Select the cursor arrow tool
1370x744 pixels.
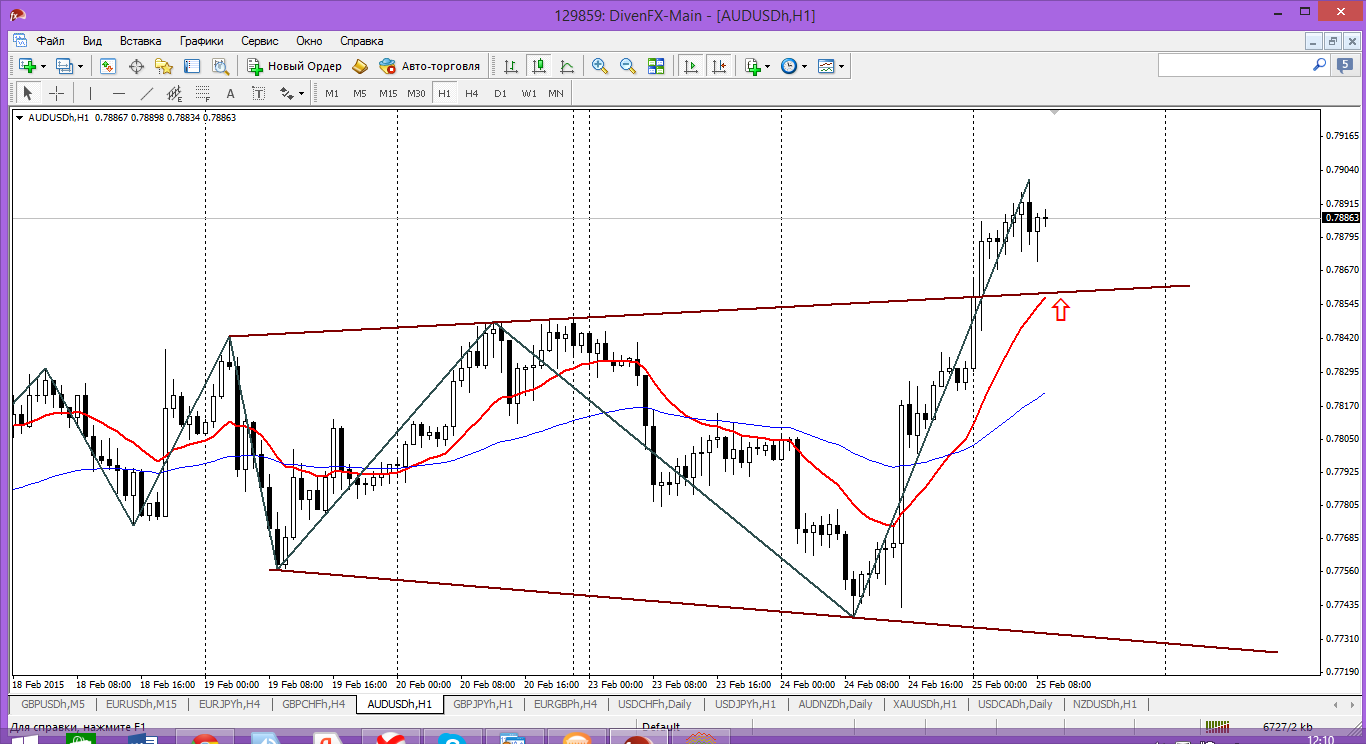pos(28,93)
